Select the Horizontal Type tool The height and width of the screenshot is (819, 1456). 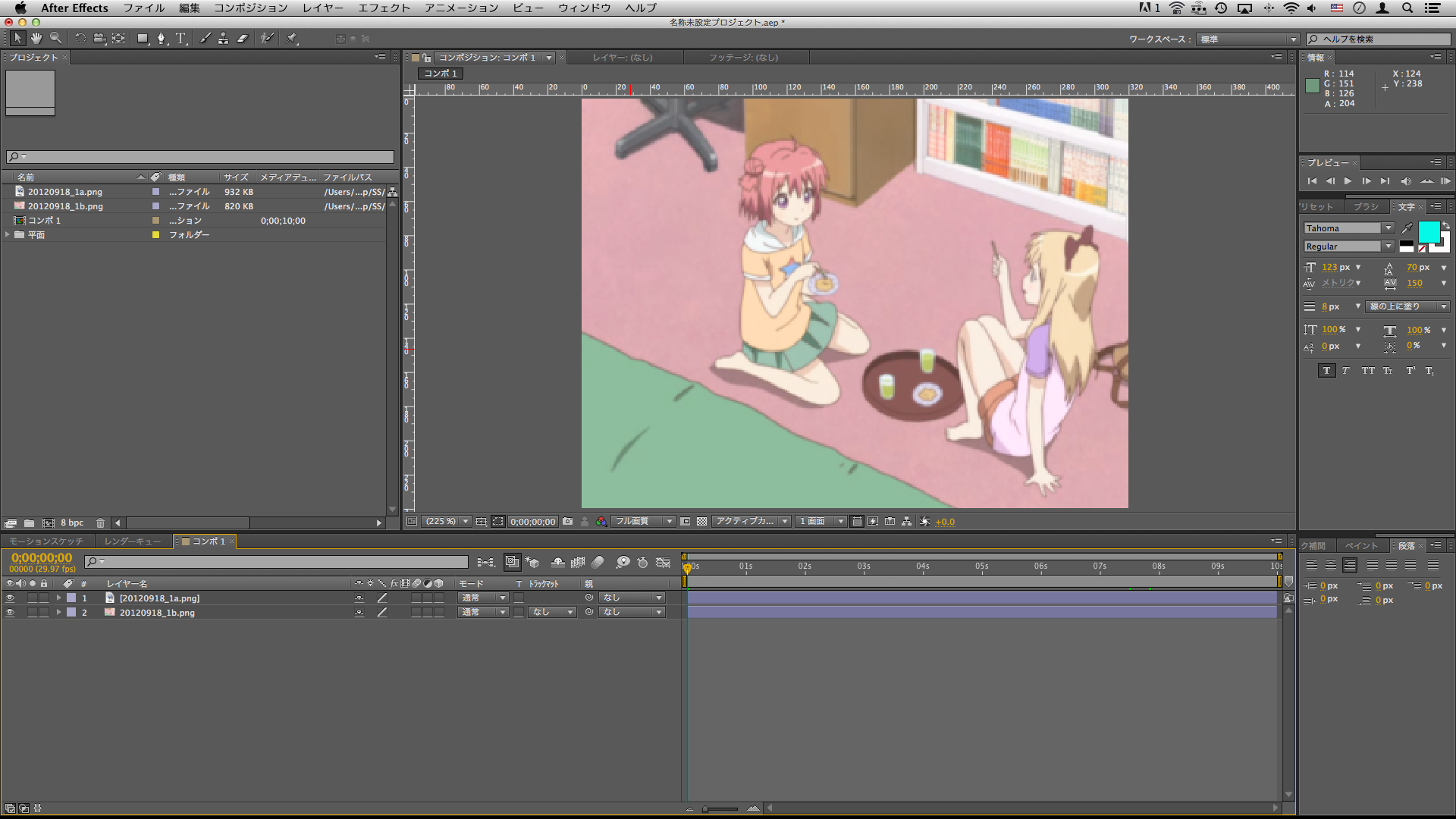(180, 38)
